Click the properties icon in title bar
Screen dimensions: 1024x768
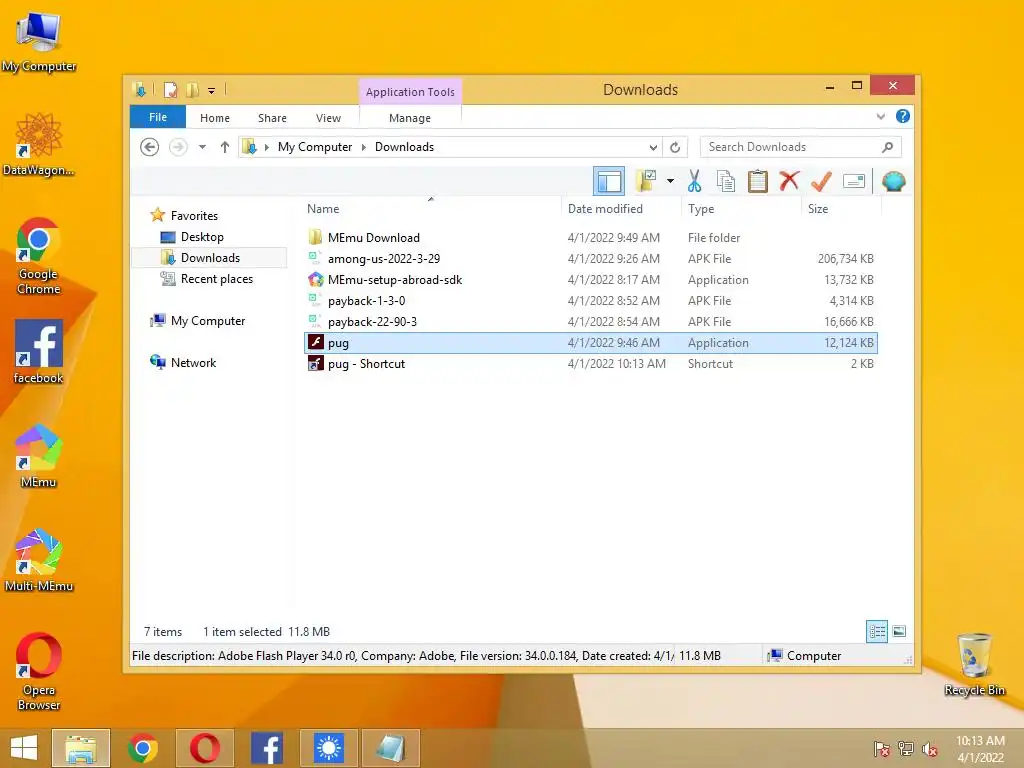[170, 90]
